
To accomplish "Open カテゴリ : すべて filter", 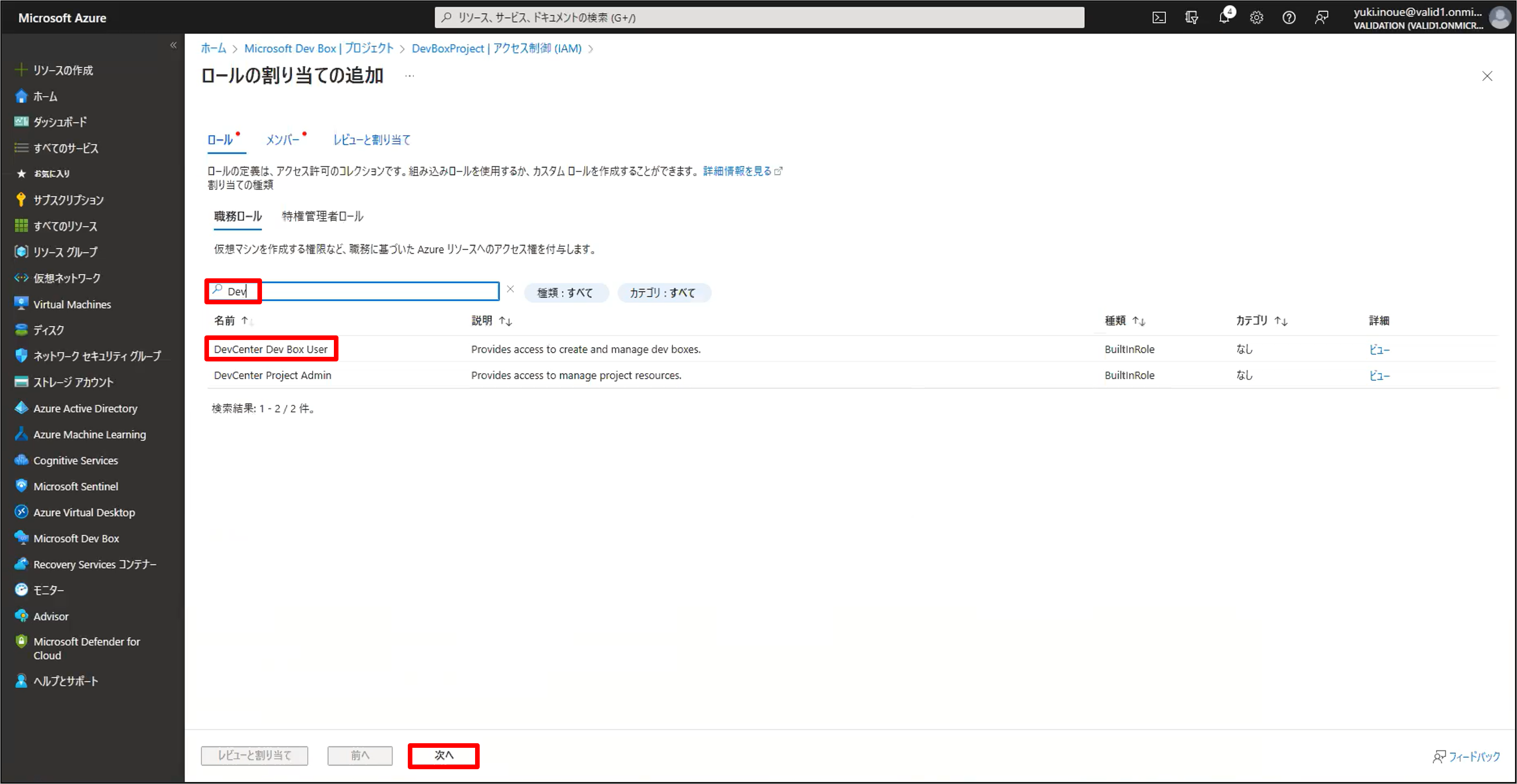I will 663,293.
